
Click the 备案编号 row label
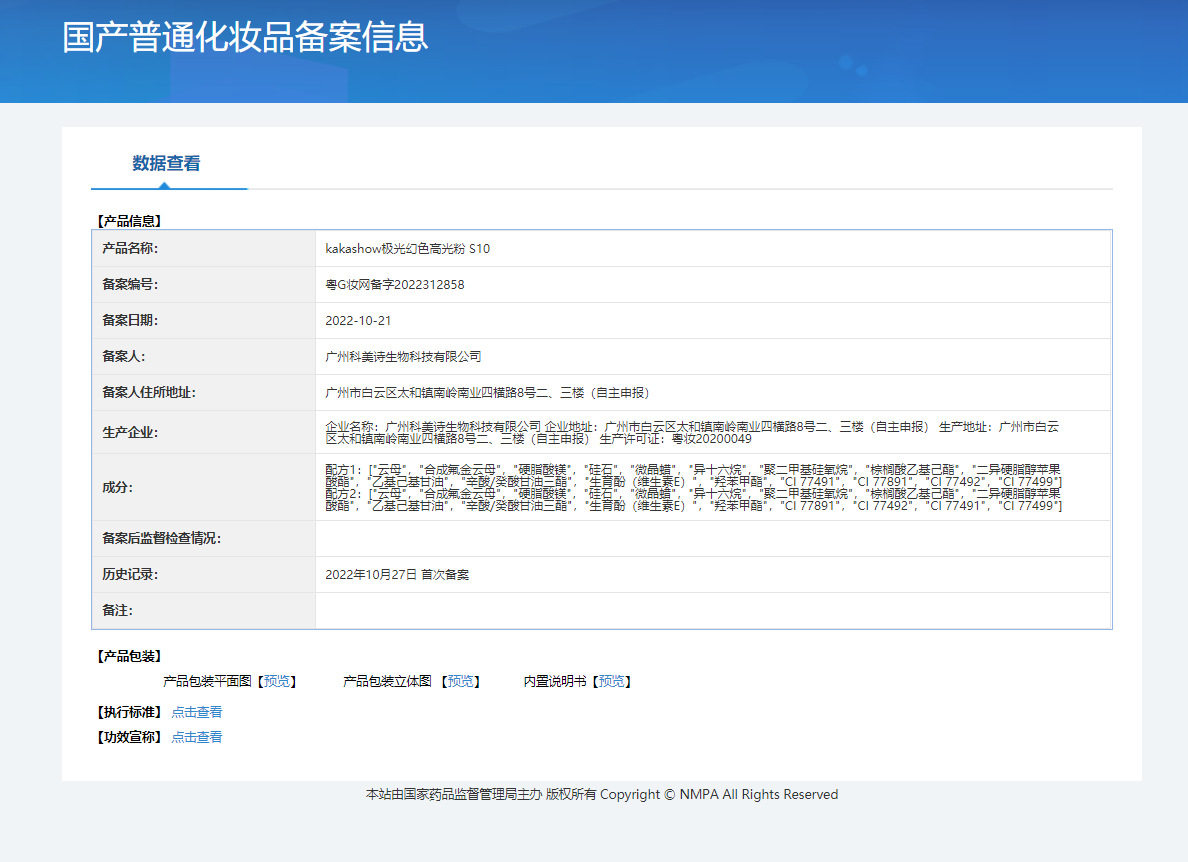point(130,285)
